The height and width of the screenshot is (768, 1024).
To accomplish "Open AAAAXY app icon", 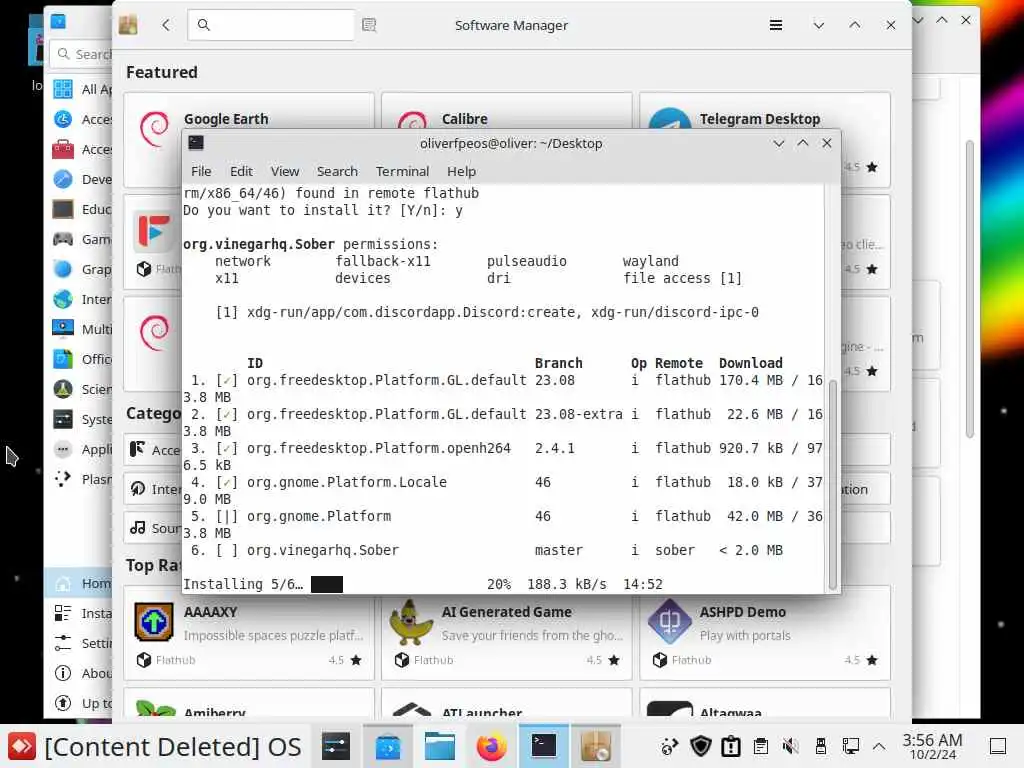I will (x=154, y=622).
